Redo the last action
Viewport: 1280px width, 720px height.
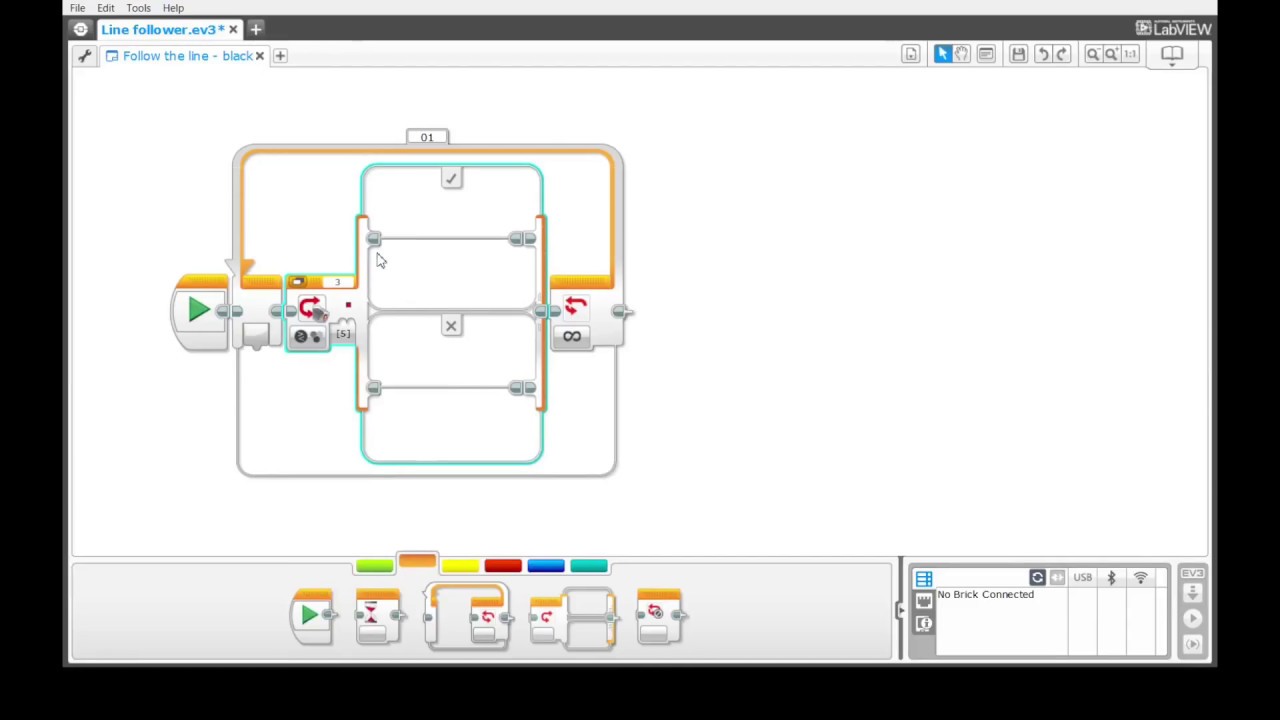(1062, 54)
